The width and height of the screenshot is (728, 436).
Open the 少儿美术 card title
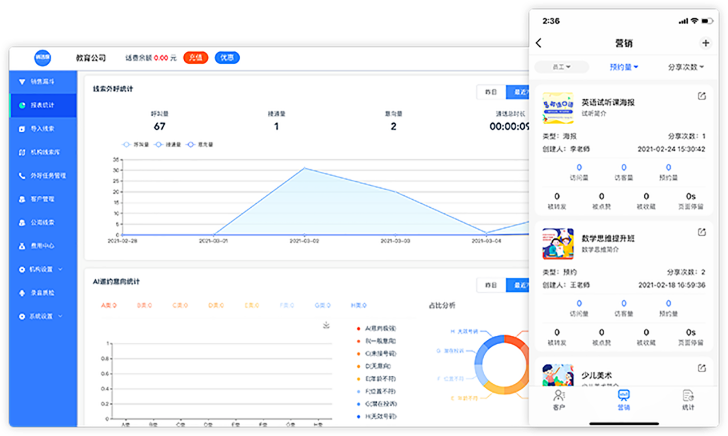(x=597, y=375)
